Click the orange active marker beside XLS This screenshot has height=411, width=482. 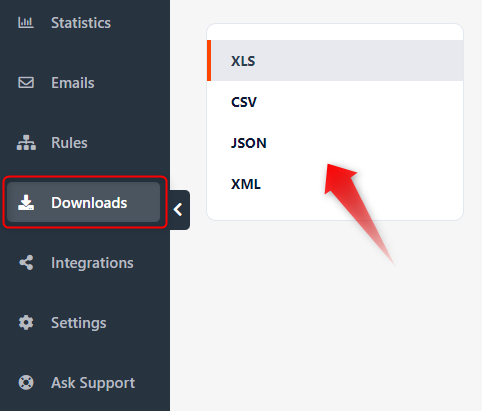coord(209,61)
